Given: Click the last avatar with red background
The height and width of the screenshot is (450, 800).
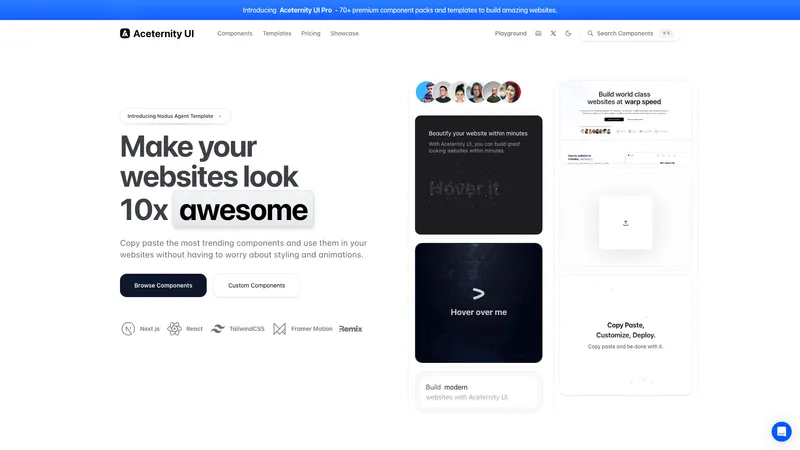Looking at the screenshot, I should (x=511, y=92).
